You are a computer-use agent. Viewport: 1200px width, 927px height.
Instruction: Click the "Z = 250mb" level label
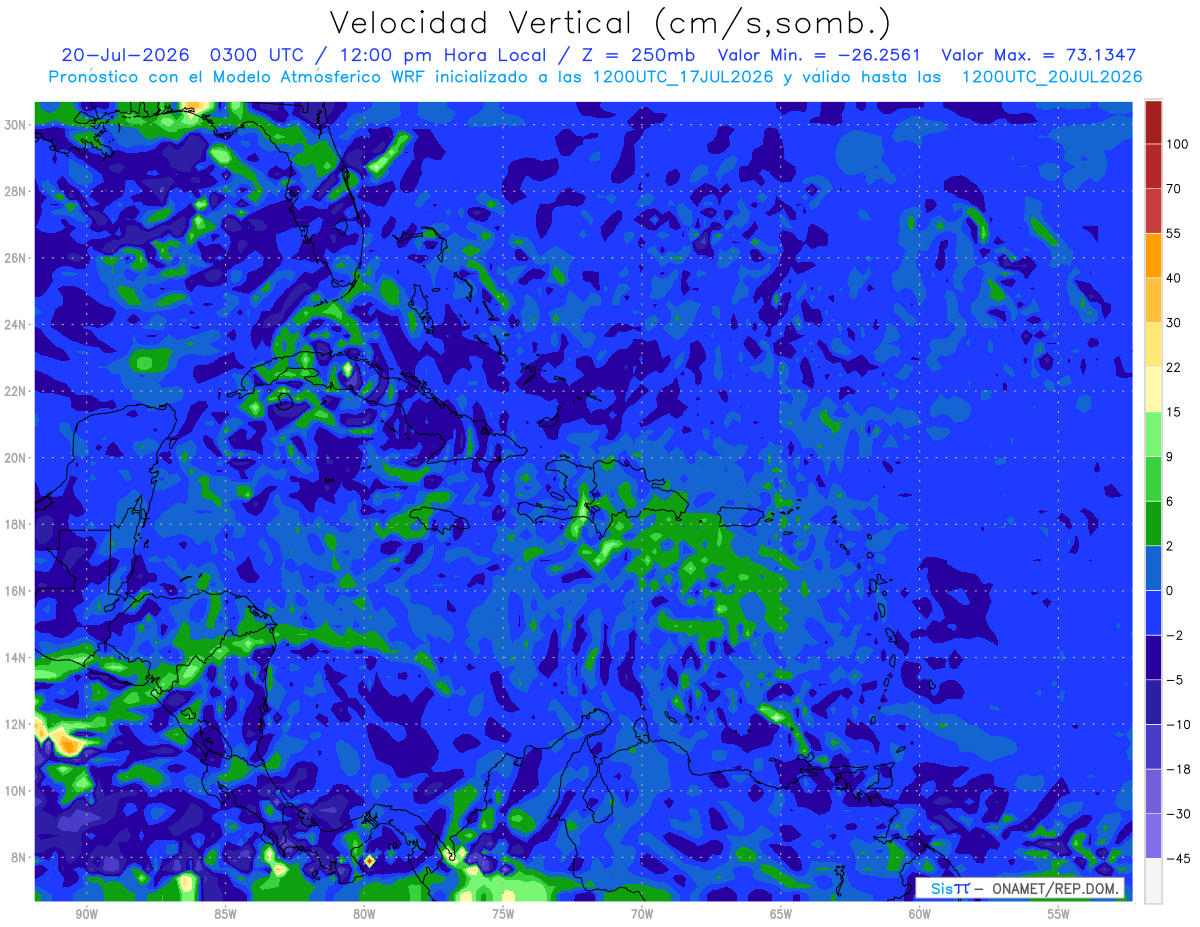[638, 55]
